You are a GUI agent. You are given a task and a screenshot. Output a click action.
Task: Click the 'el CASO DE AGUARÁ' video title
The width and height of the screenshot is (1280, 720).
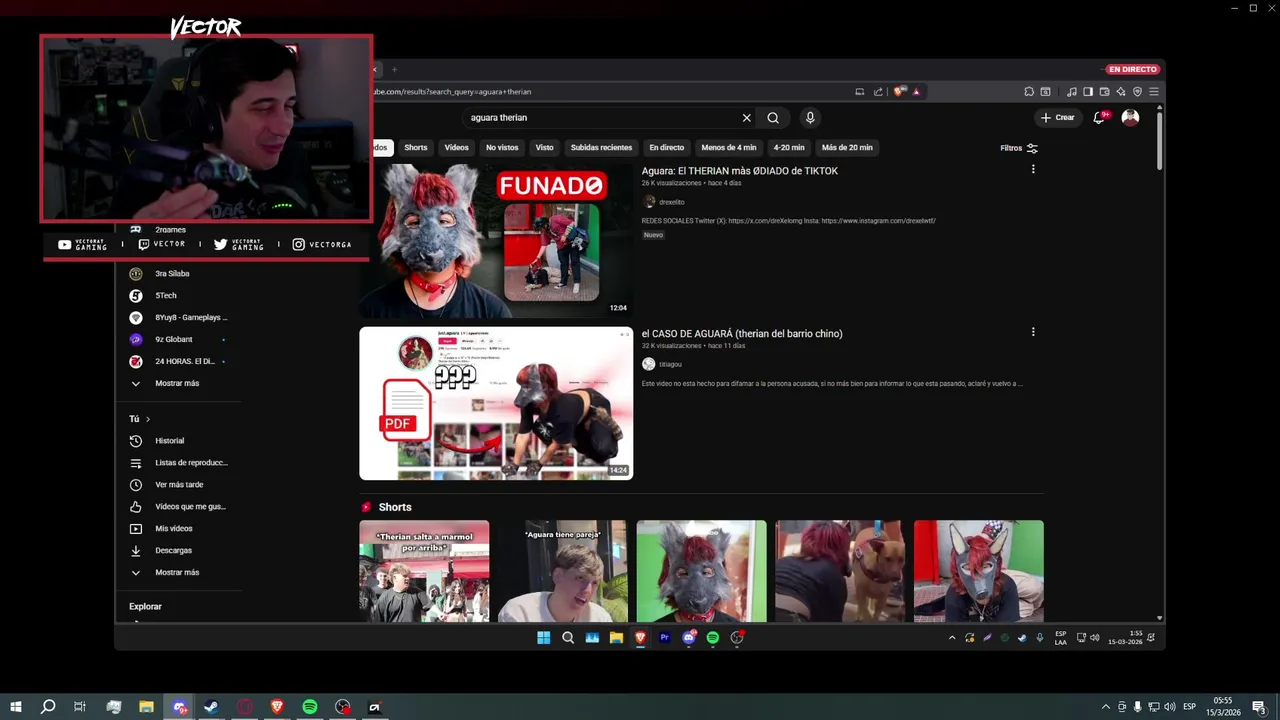click(742, 334)
